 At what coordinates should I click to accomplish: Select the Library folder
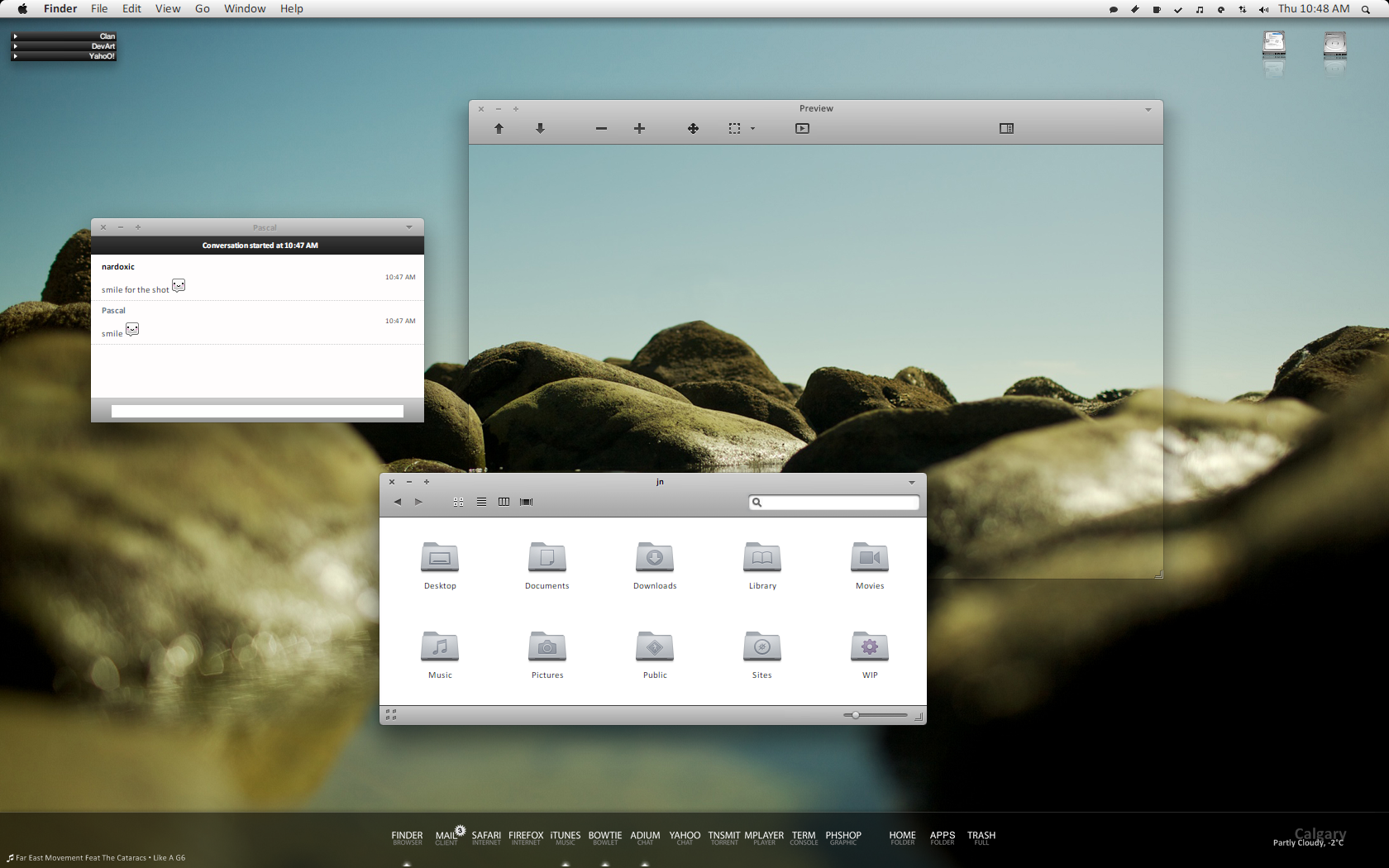tap(762, 565)
